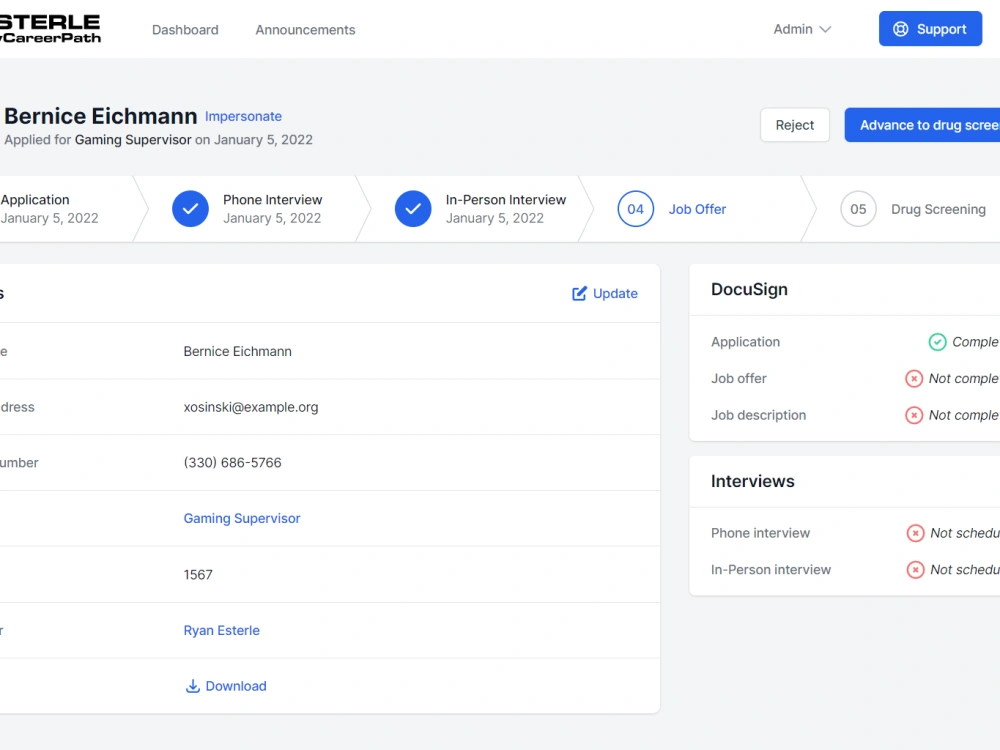Click the DocuSign Application row label
This screenshot has width=1000, height=750.
pos(746,342)
